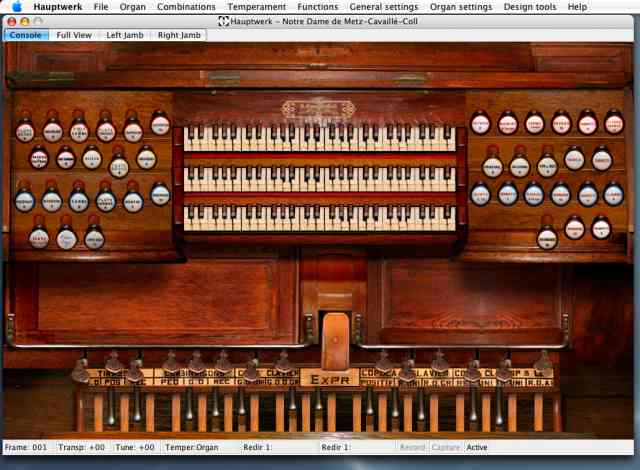Open the Hauptwerk application menu

[x=58, y=7]
